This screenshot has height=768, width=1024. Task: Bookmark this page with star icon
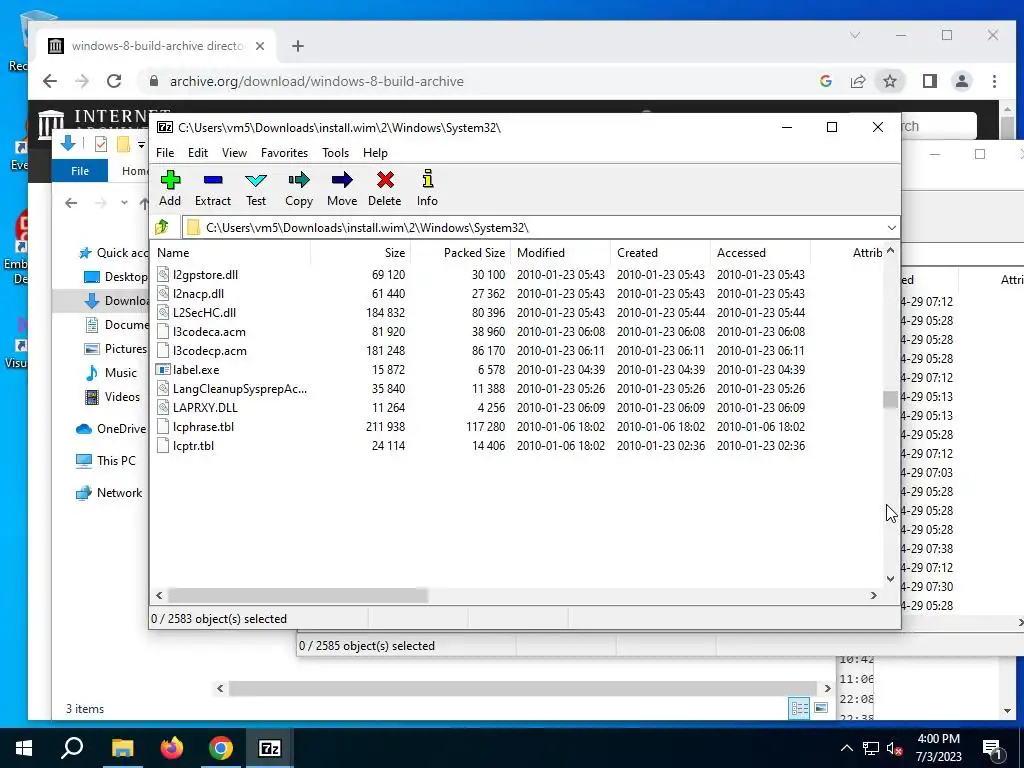pos(889,81)
